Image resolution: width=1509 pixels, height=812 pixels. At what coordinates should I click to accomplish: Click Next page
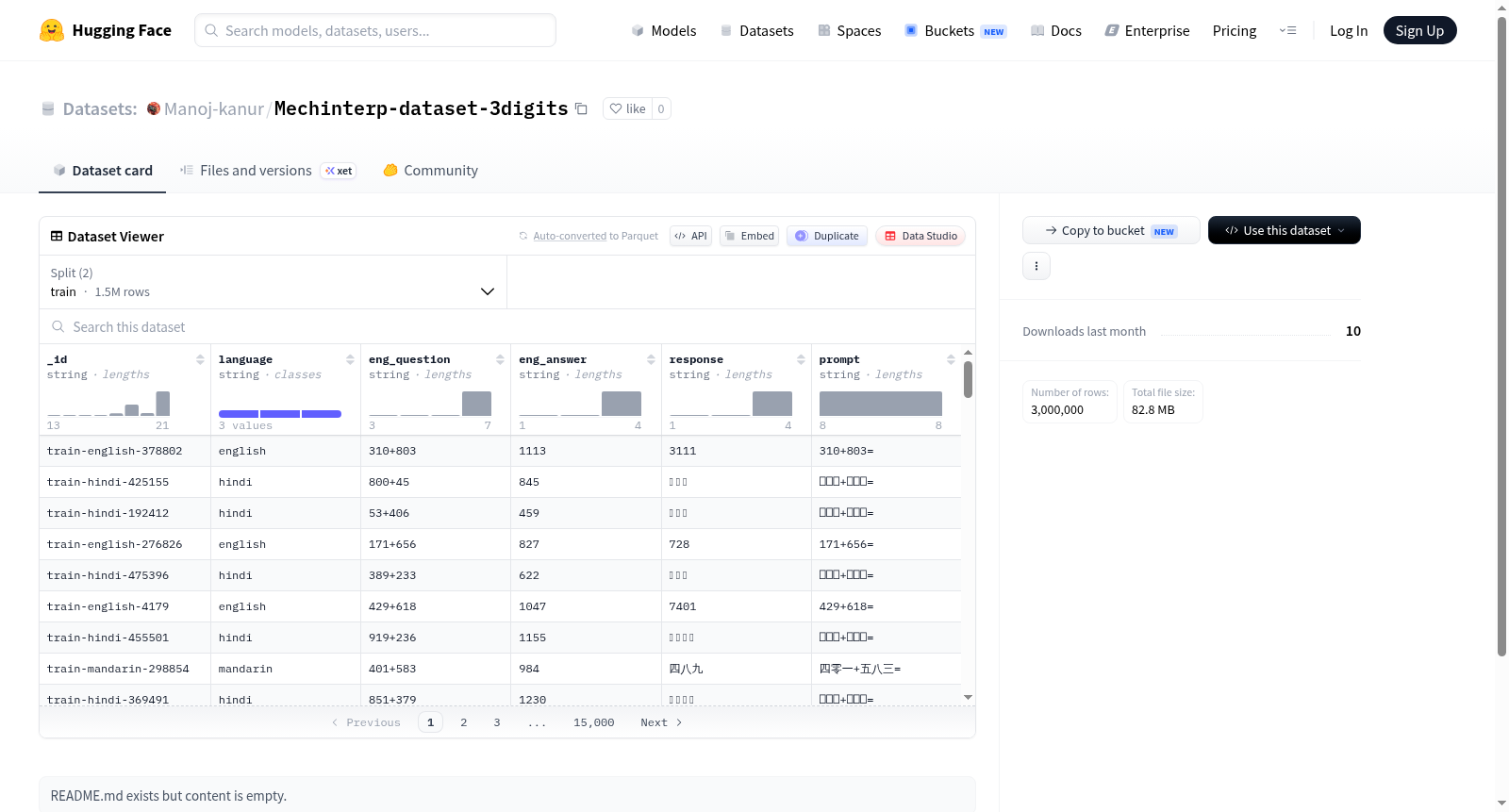[x=660, y=722]
